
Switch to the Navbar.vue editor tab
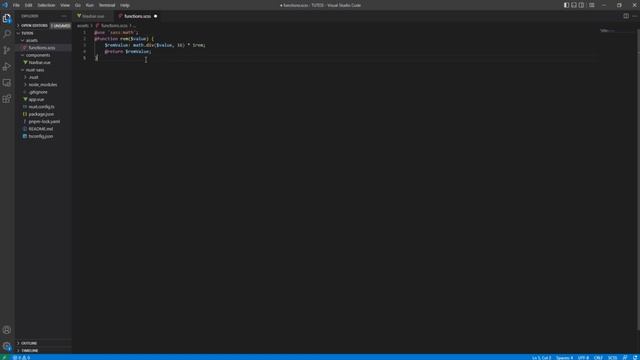click(93, 16)
